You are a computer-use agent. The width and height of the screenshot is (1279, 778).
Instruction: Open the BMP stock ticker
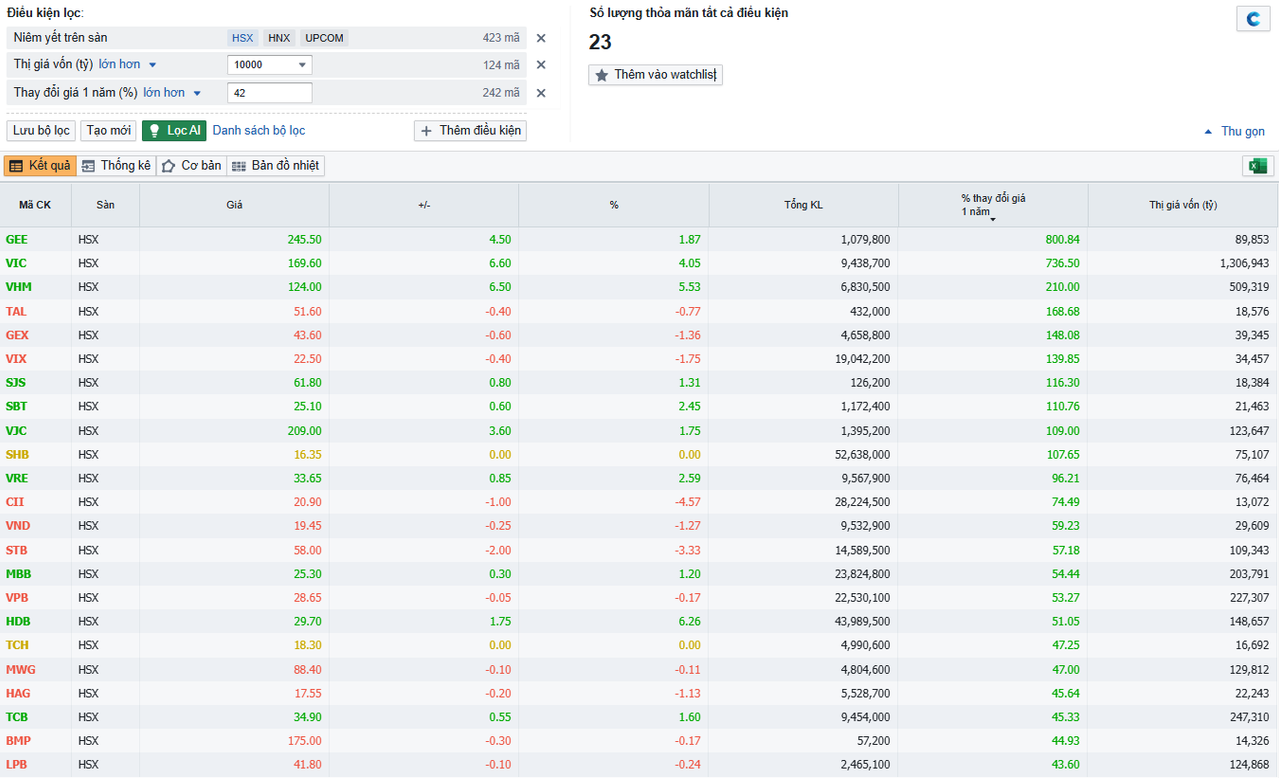(18, 741)
